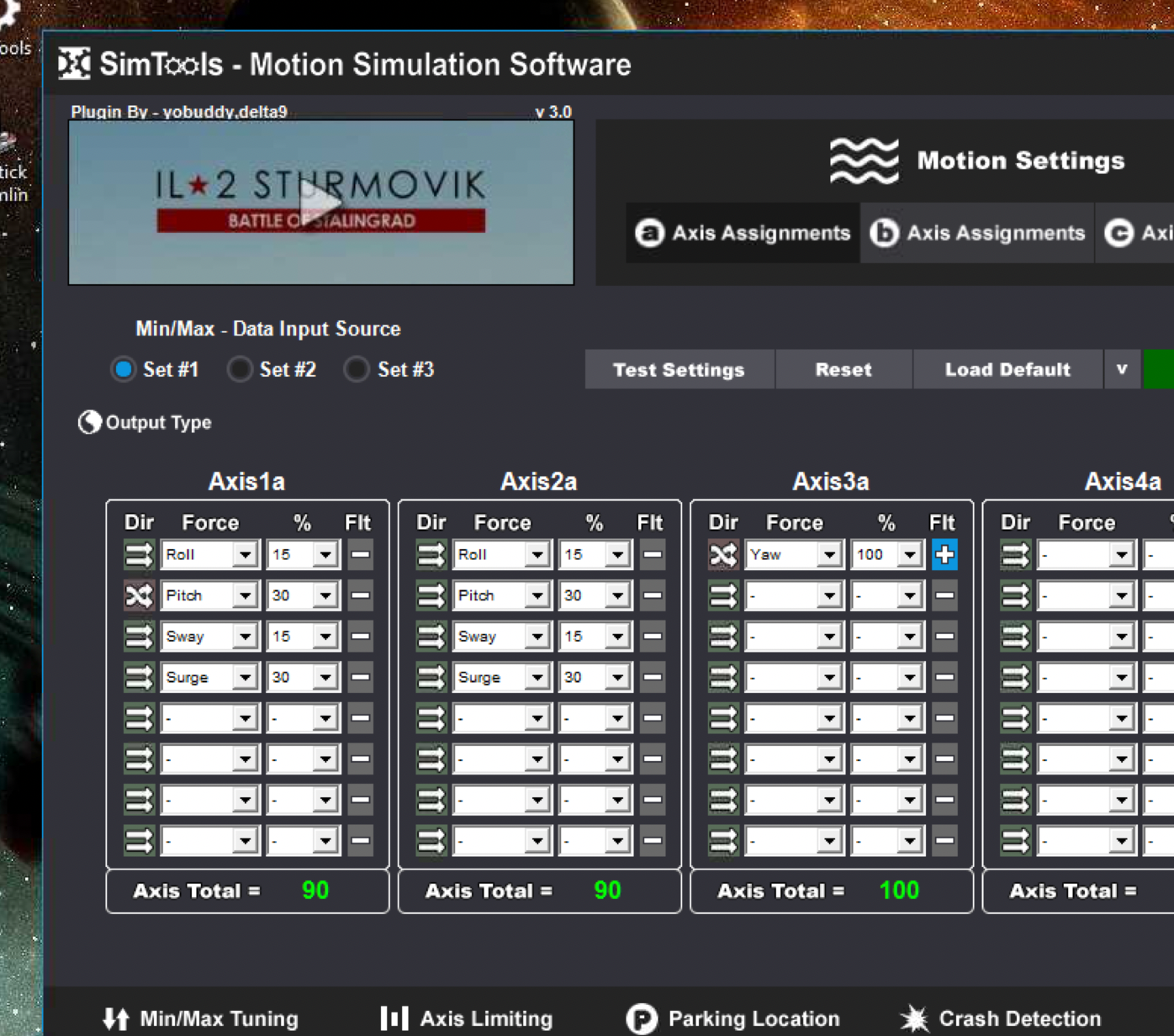
Task: Click filter minus button for Axis2a Surge
Action: [x=652, y=677]
